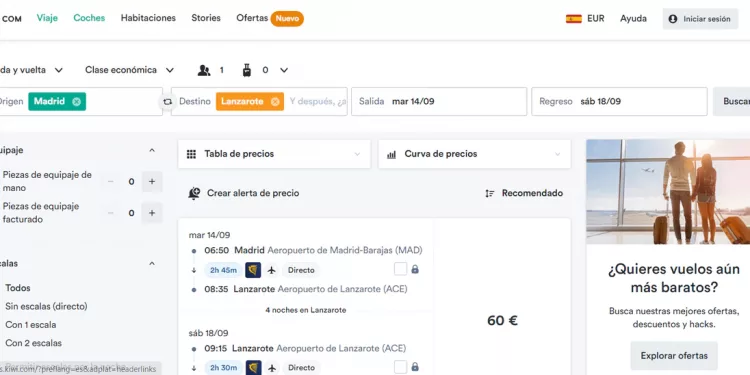Image resolution: width=750 pixels, height=375 pixels.
Task: Select Sin escalas (directo) filter
Action: point(46,306)
